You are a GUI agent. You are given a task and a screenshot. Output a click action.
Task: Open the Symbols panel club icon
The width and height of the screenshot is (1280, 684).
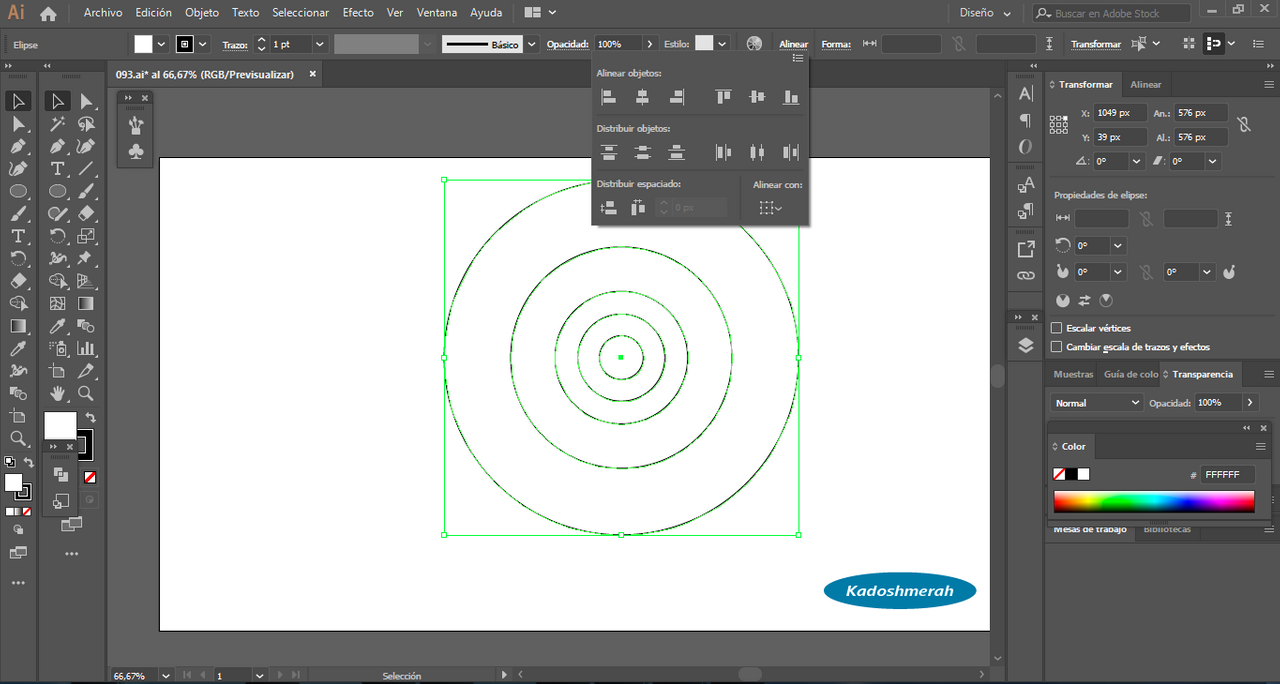[136, 151]
